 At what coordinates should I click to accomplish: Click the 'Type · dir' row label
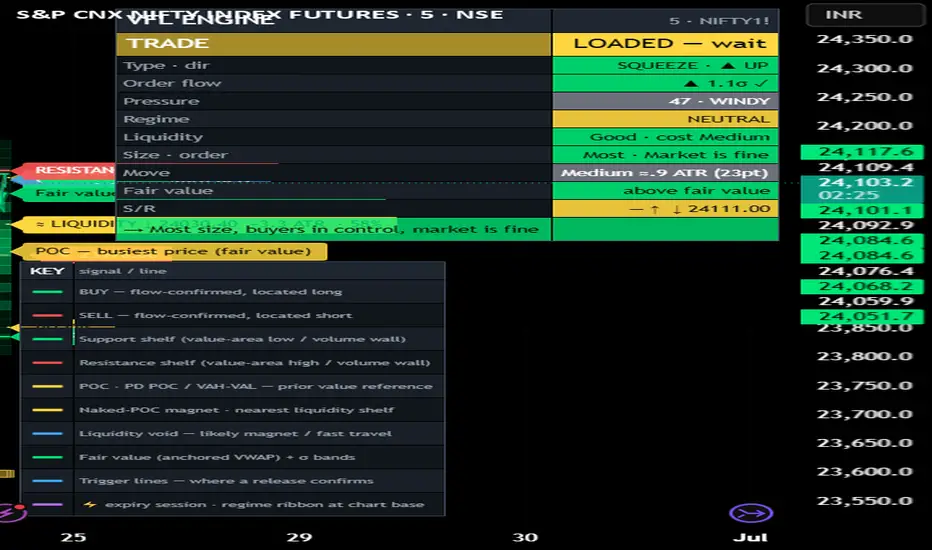click(166, 65)
